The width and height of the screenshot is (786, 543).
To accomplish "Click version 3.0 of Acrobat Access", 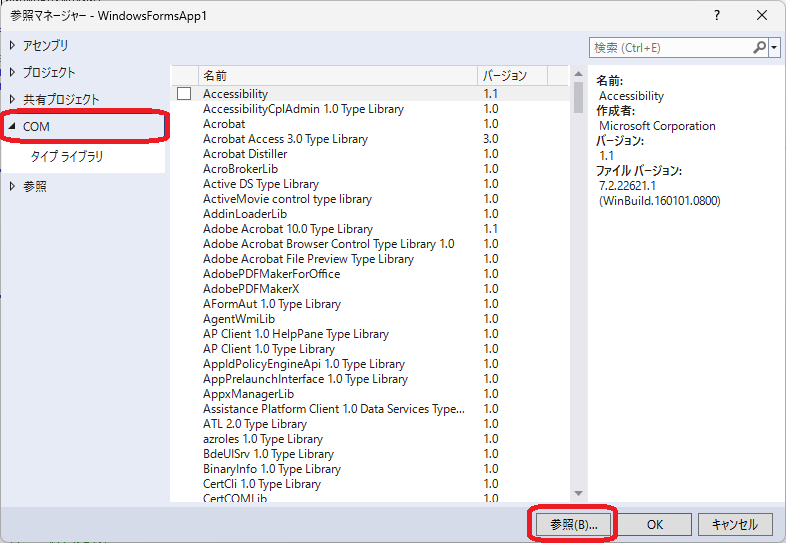I will point(491,139).
